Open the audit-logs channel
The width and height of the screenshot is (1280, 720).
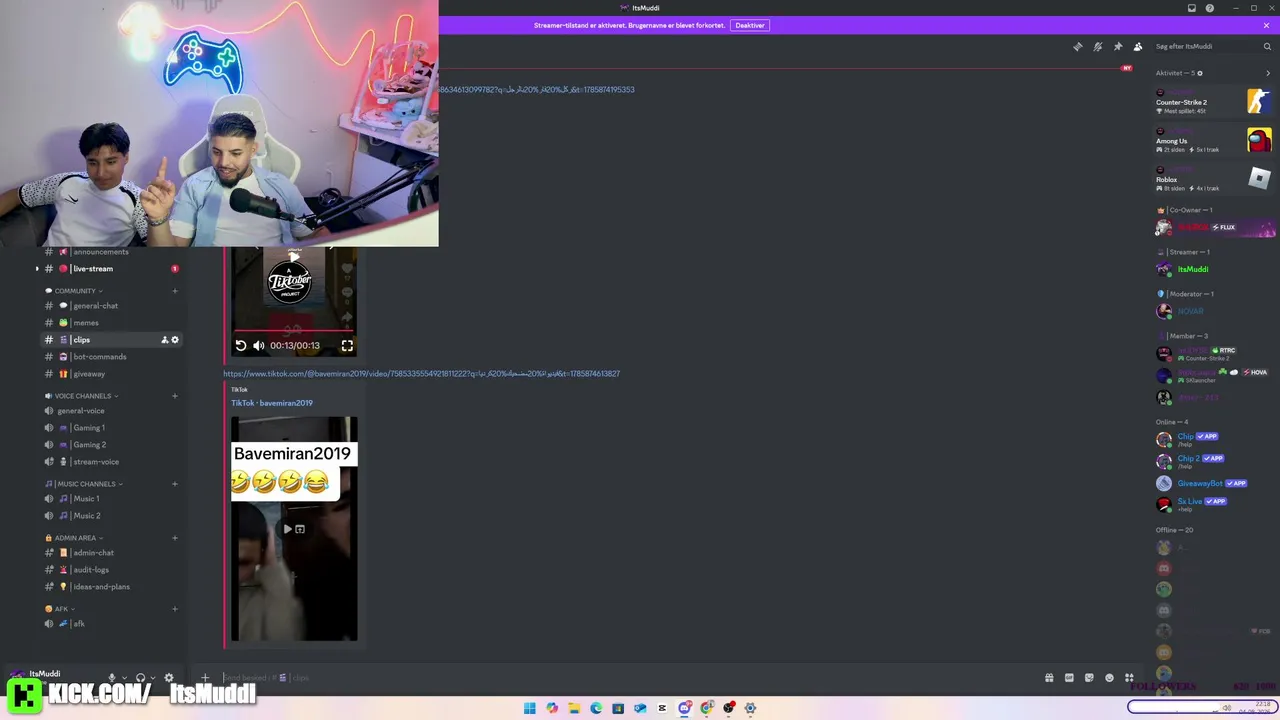point(112,570)
